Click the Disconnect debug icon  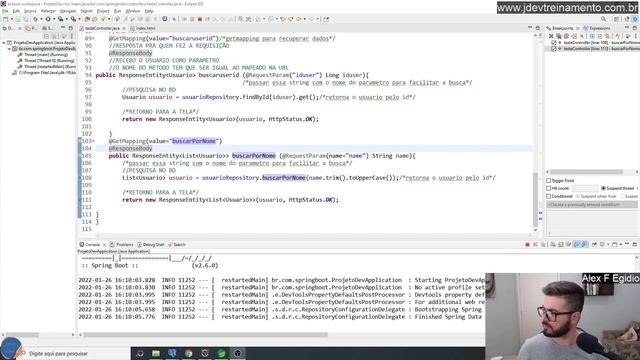pyautogui.click(x=207, y=19)
